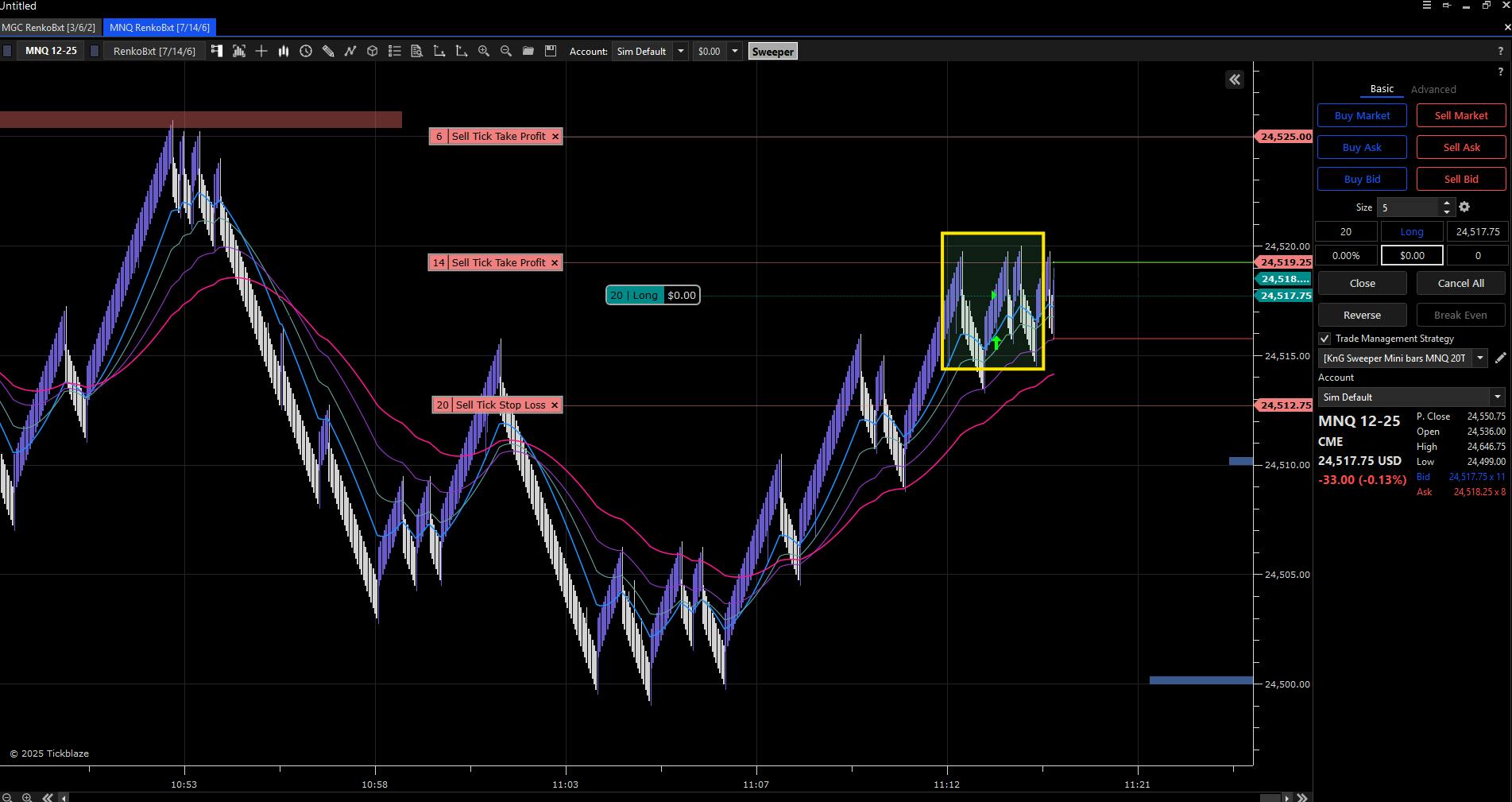This screenshot has height=802, width=1512.
Task: Click the save floppy disk icon
Action: (551, 52)
